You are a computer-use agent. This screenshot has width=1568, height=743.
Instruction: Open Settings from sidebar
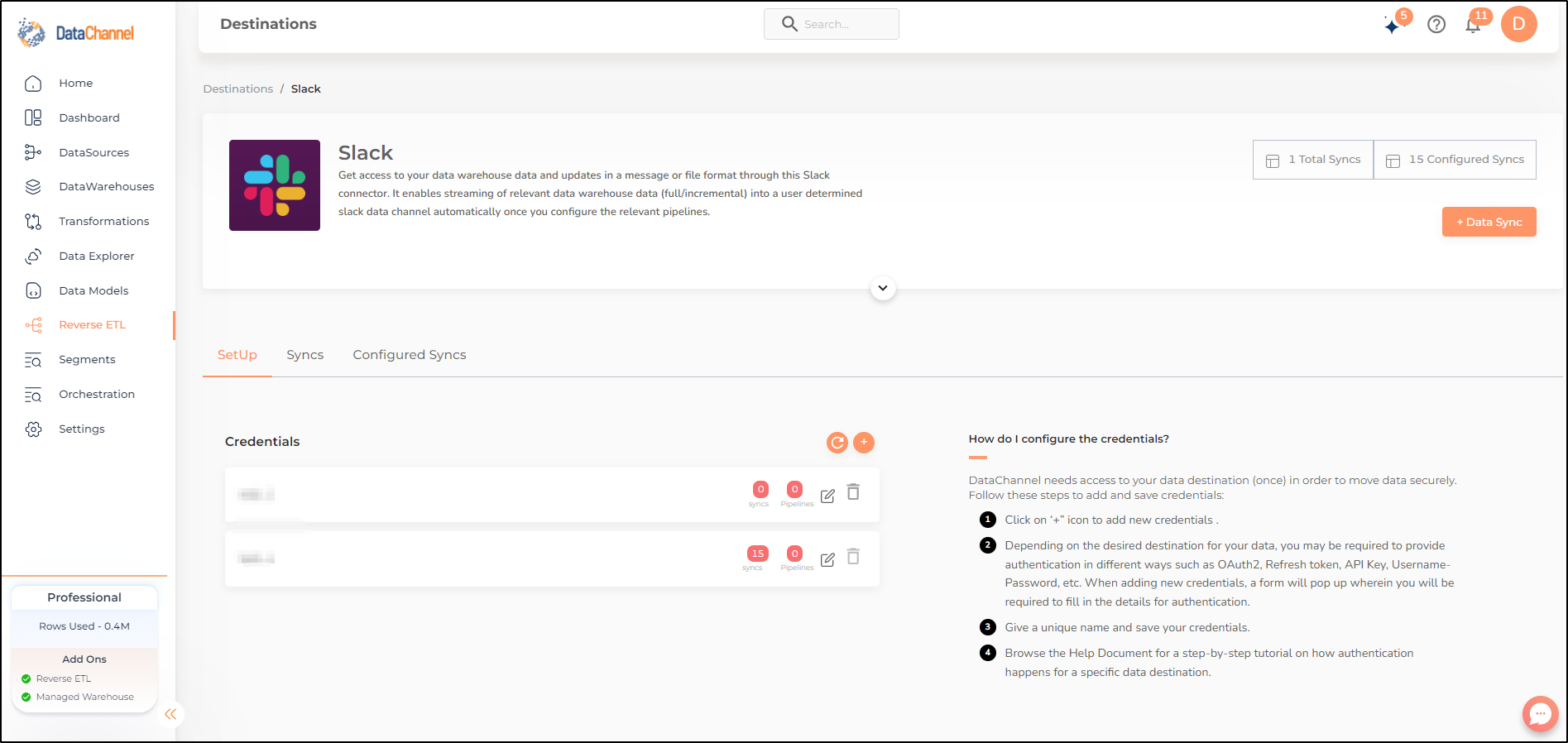tap(81, 429)
